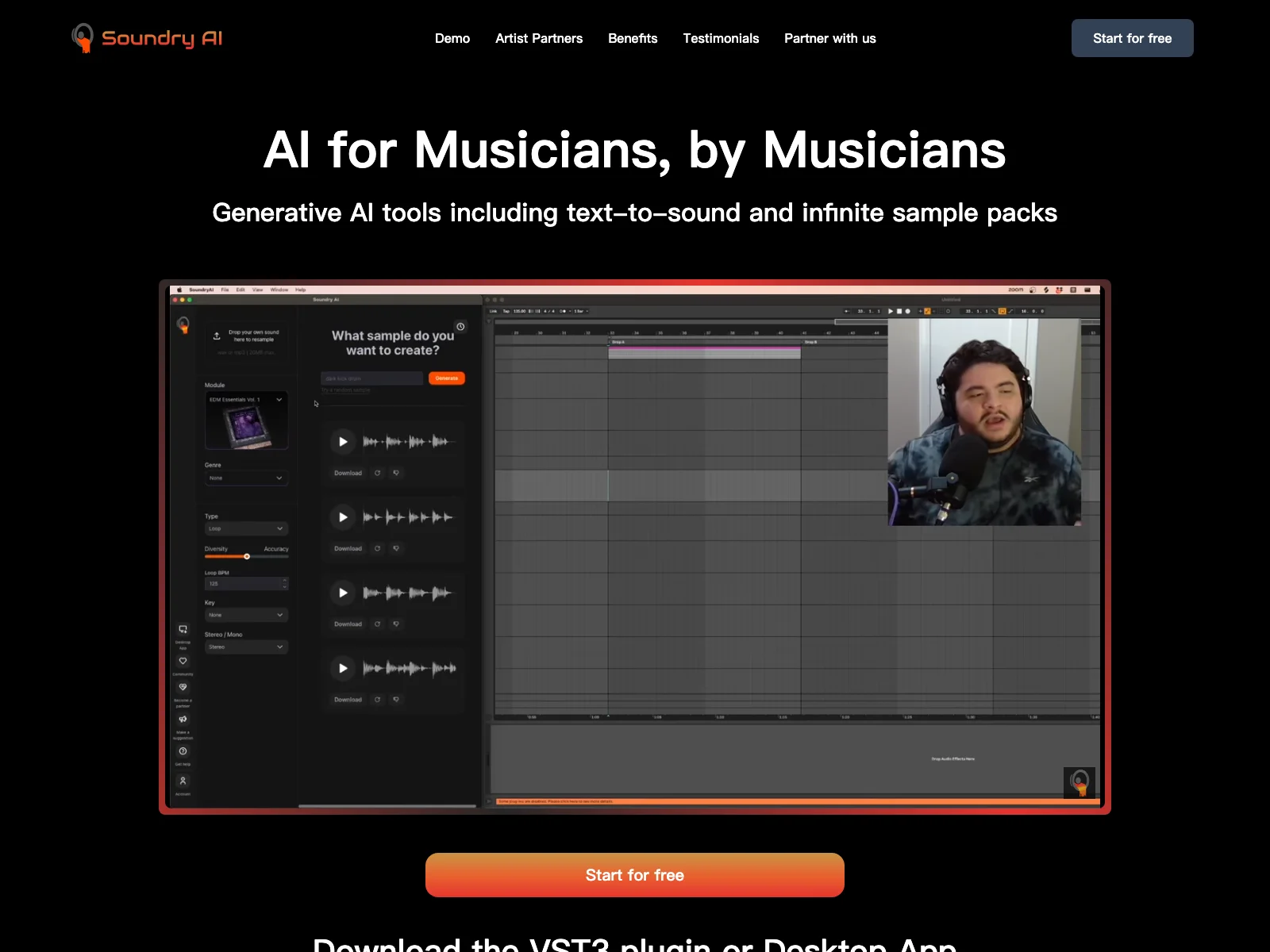
Task: Open the Partner with us link
Action: 830,38
